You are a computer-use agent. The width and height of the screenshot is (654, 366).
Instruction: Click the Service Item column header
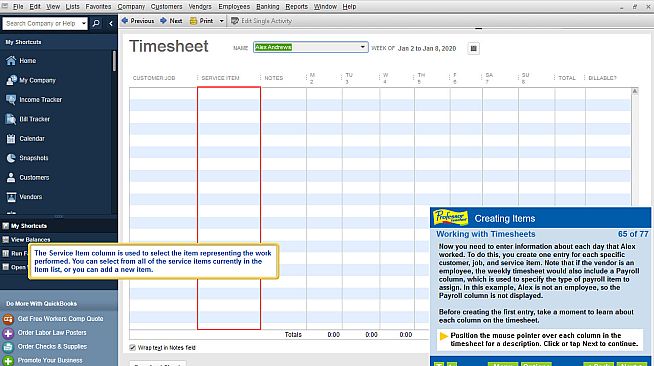[221, 78]
